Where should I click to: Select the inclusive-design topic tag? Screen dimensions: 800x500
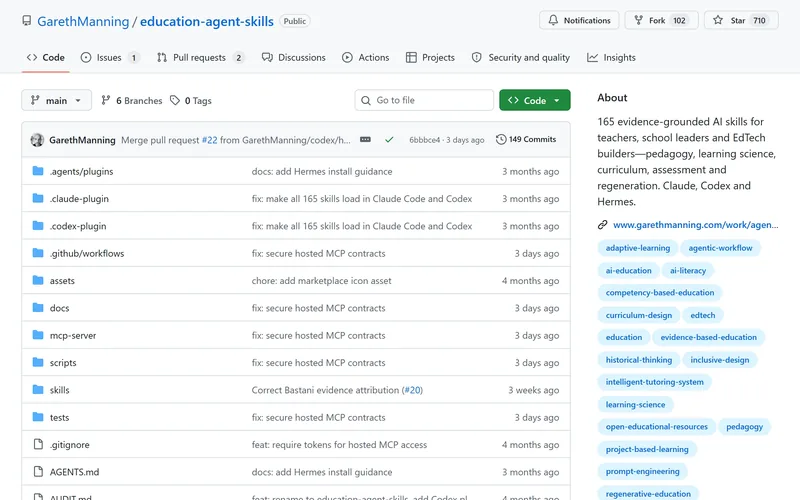(x=719, y=360)
